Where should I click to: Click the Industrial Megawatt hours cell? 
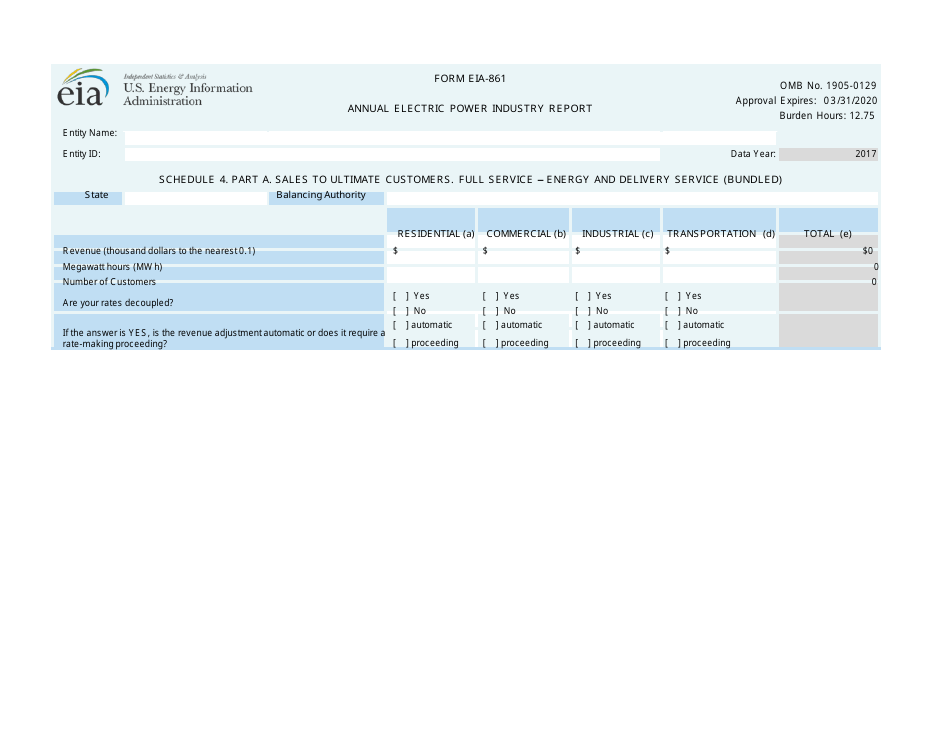[x=615, y=268]
